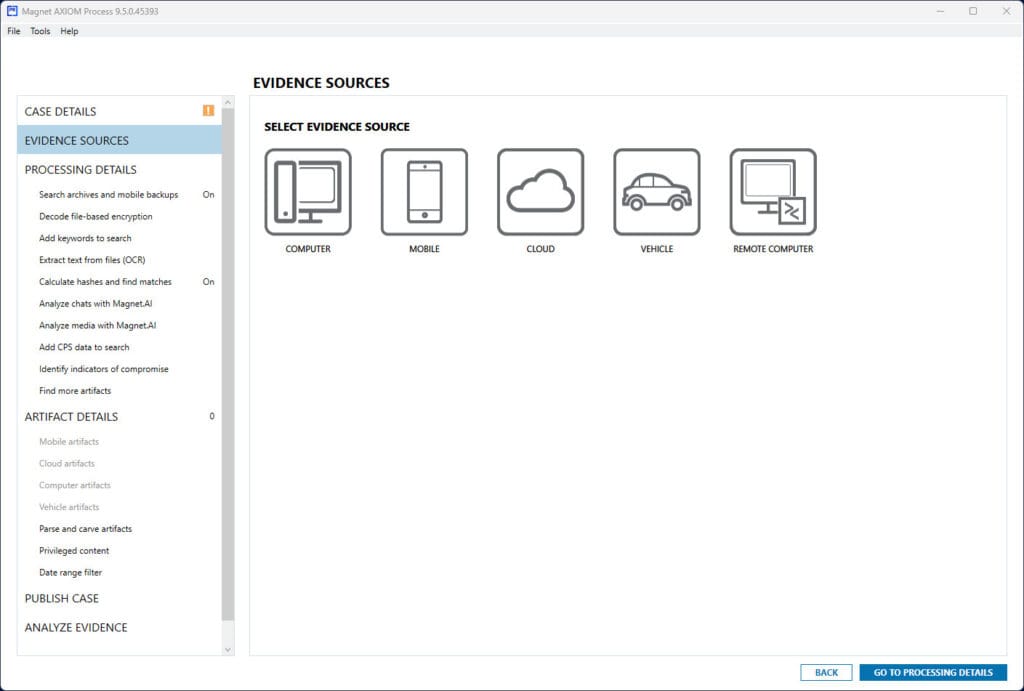Choose the Mobile evidence source icon

point(424,192)
